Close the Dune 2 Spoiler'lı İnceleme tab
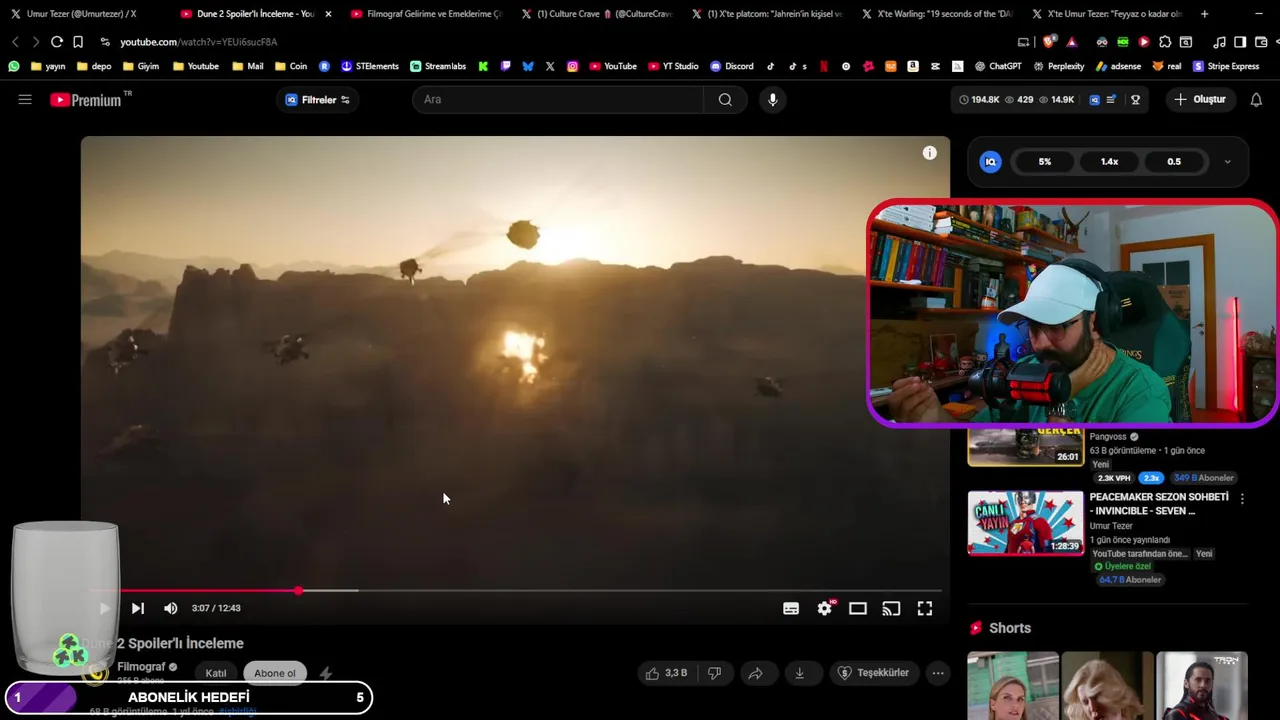 point(328,14)
